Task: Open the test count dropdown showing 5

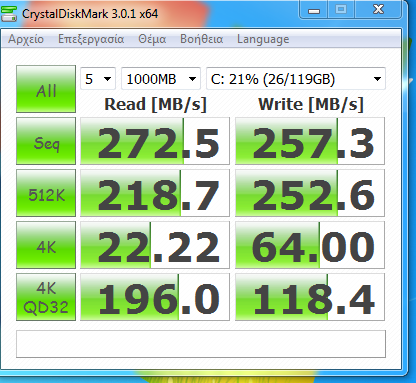Action: (98, 79)
